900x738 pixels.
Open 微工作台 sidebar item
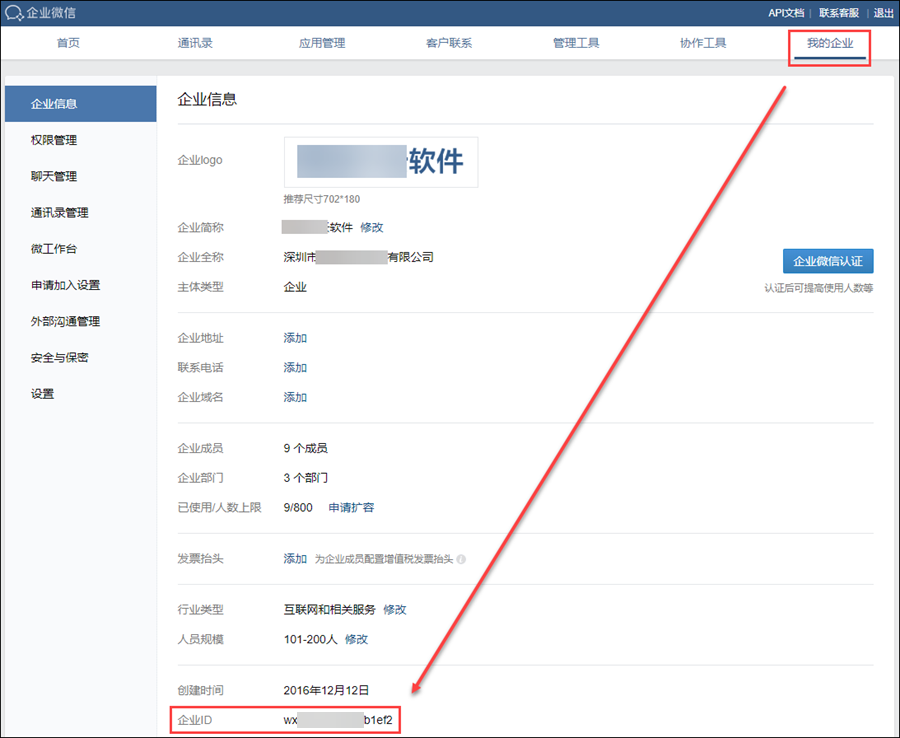point(54,249)
